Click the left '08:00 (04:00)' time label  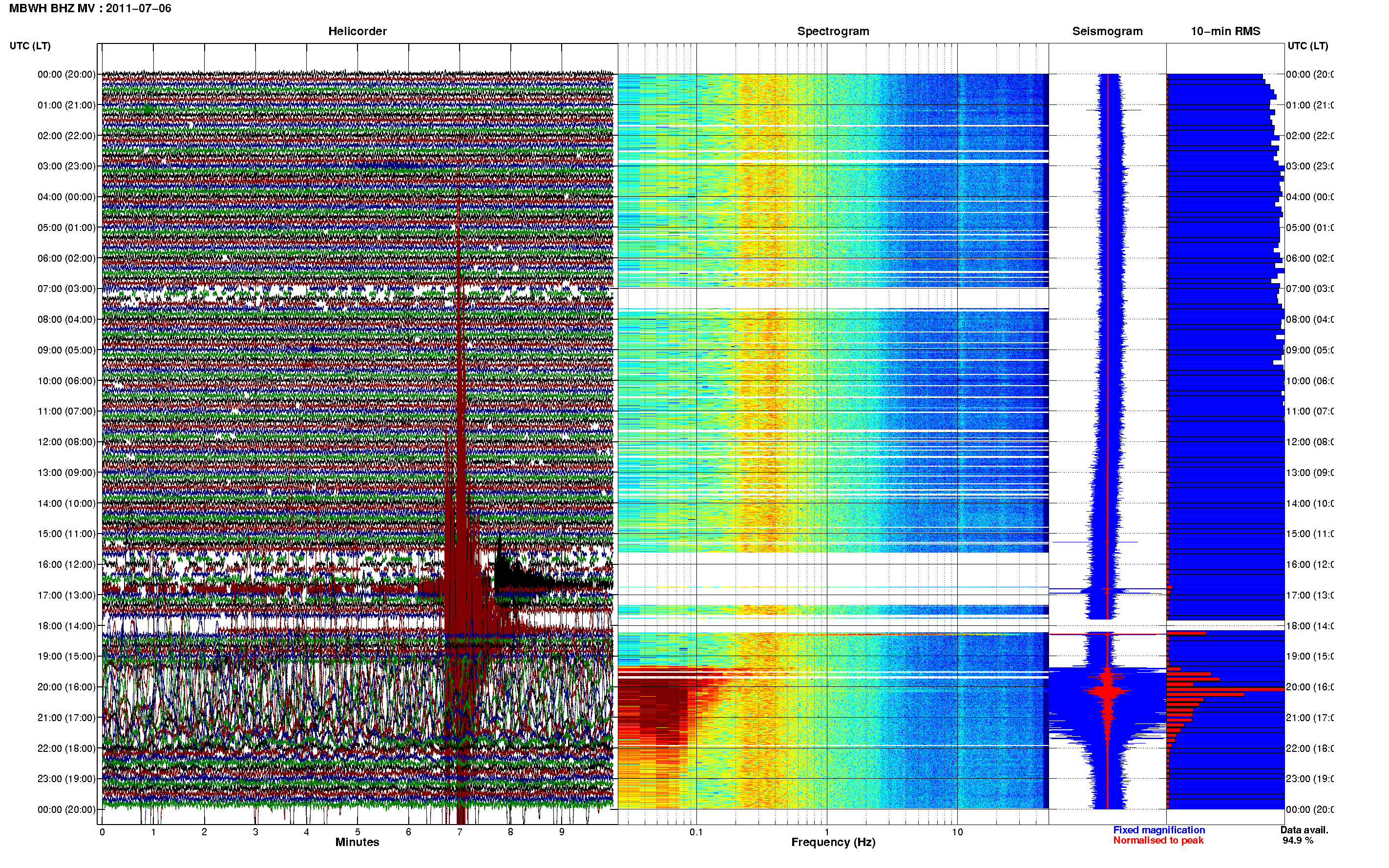[66, 319]
